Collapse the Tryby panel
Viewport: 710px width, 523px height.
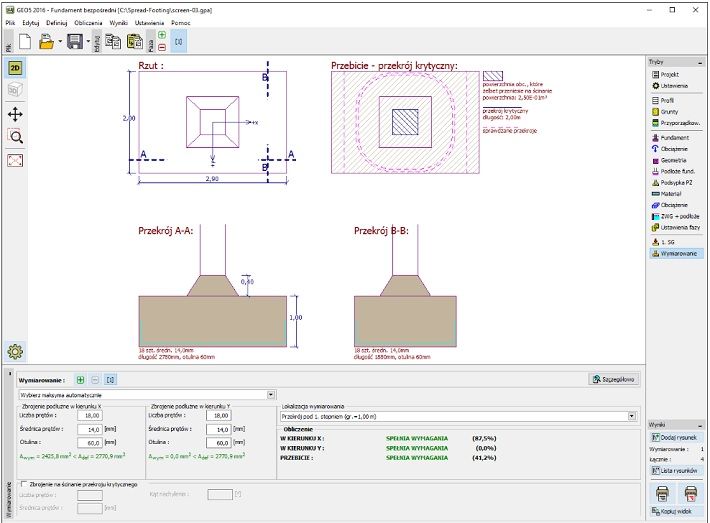700,62
